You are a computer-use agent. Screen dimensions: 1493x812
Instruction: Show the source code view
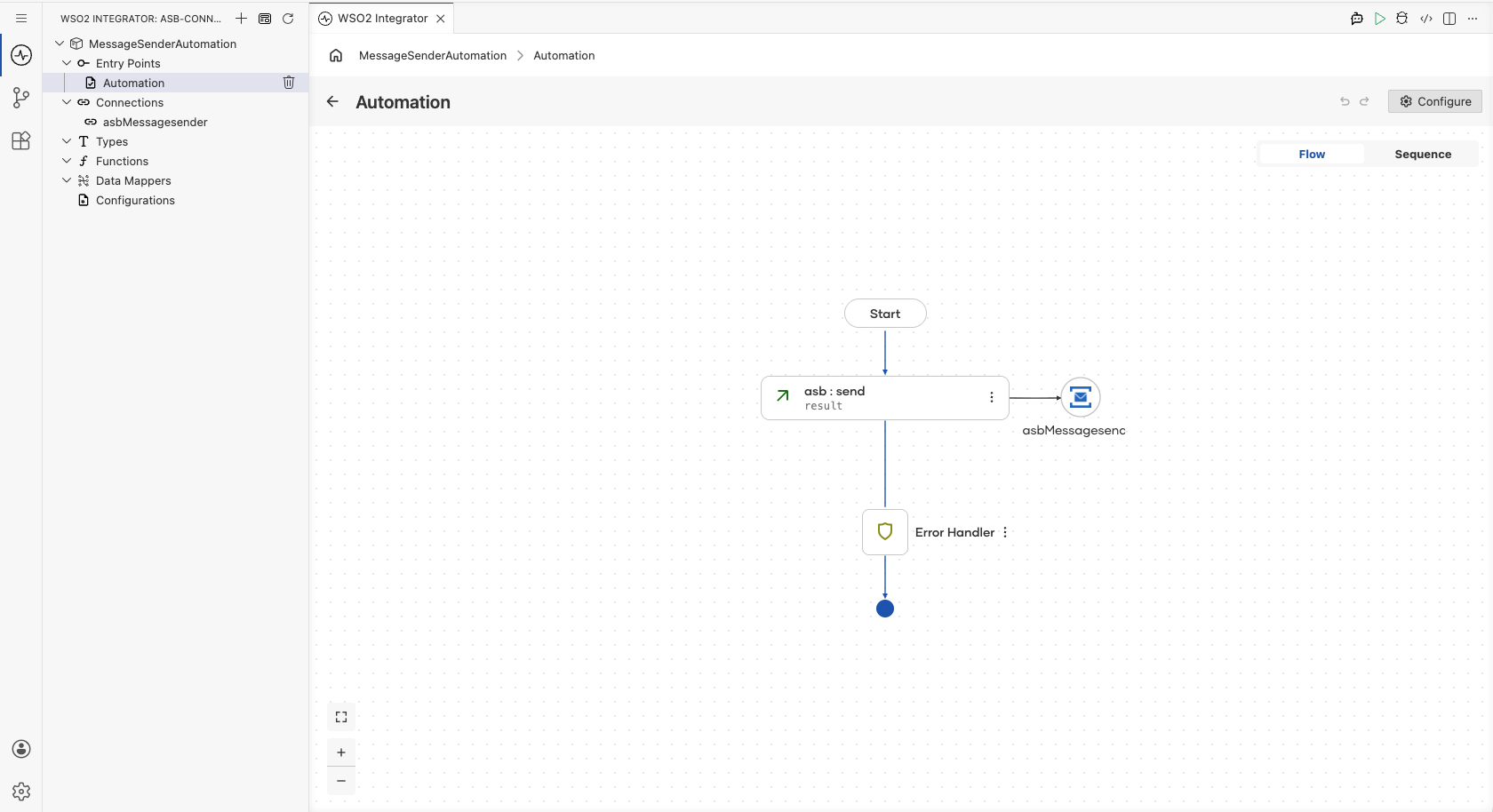point(1426,18)
